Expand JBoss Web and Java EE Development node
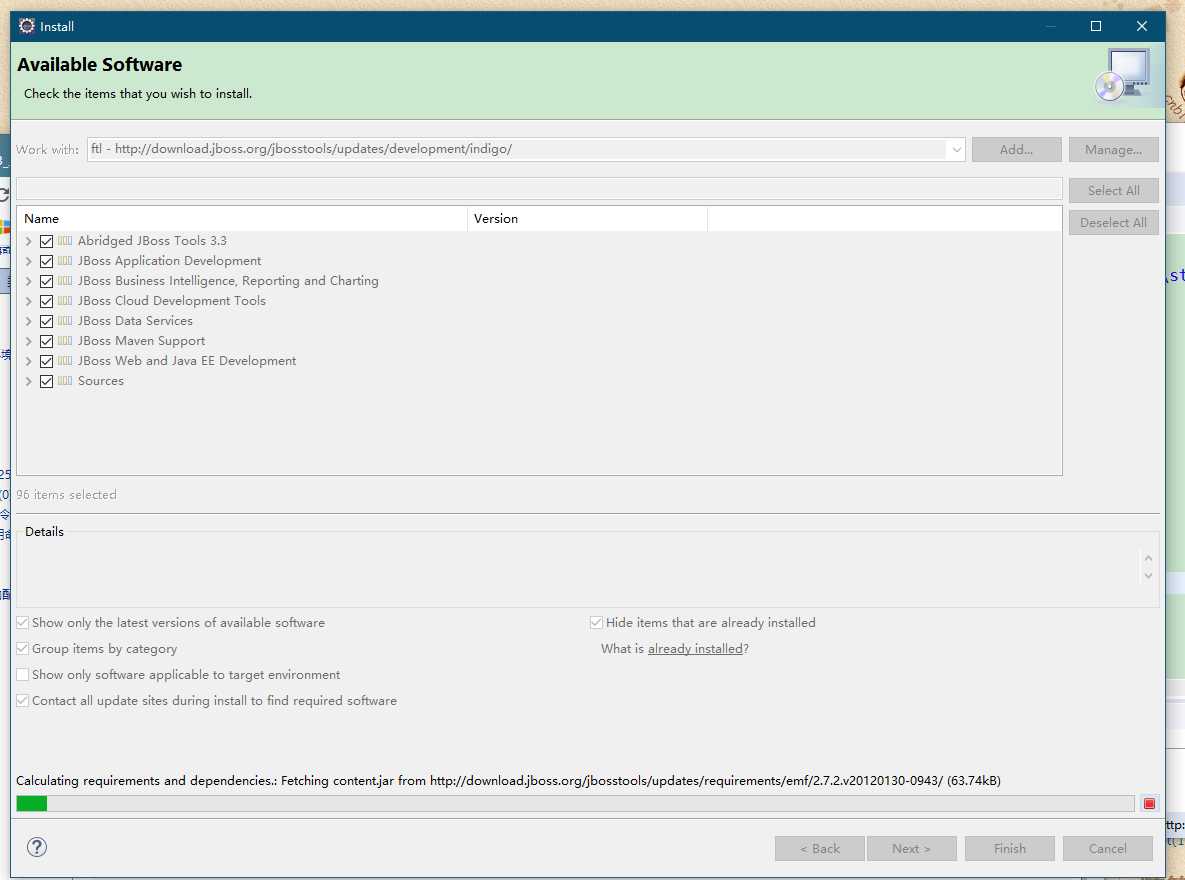Viewport: 1185px width, 880px height. point(29,361)
